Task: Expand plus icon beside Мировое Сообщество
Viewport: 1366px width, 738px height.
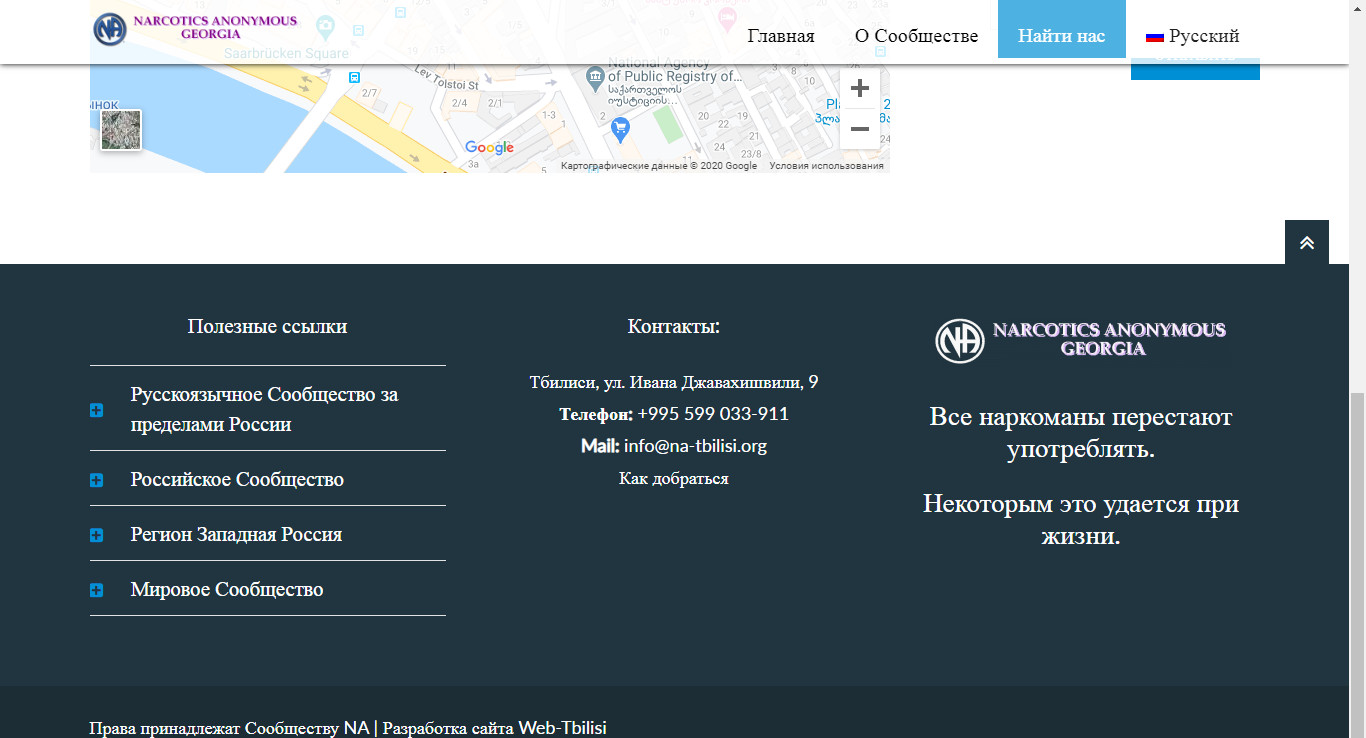Action: 96,590
